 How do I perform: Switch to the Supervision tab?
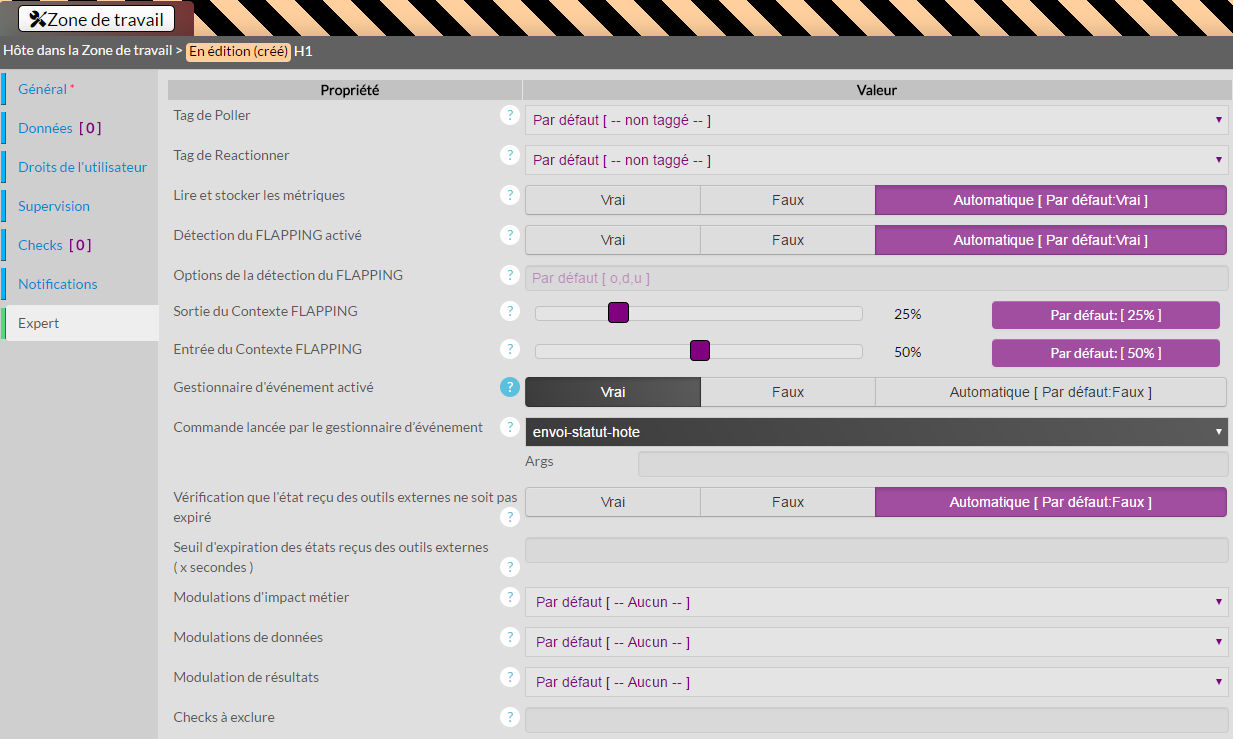(x=54, y=206)
